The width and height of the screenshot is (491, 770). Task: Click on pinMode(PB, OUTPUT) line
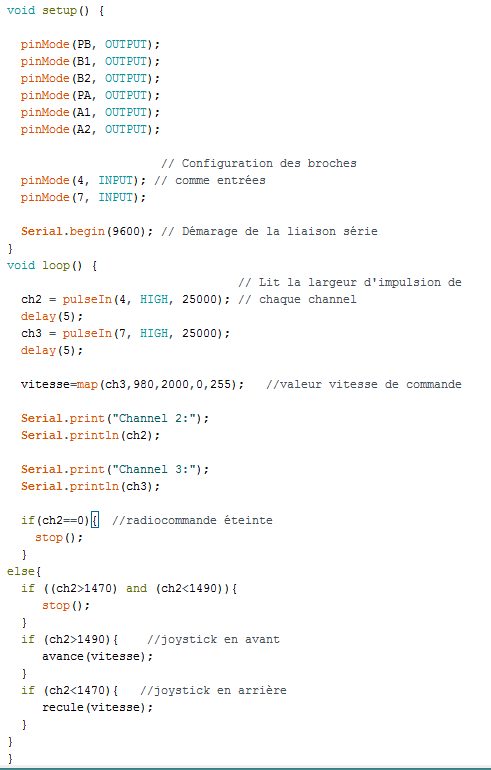tap(90, 44)
